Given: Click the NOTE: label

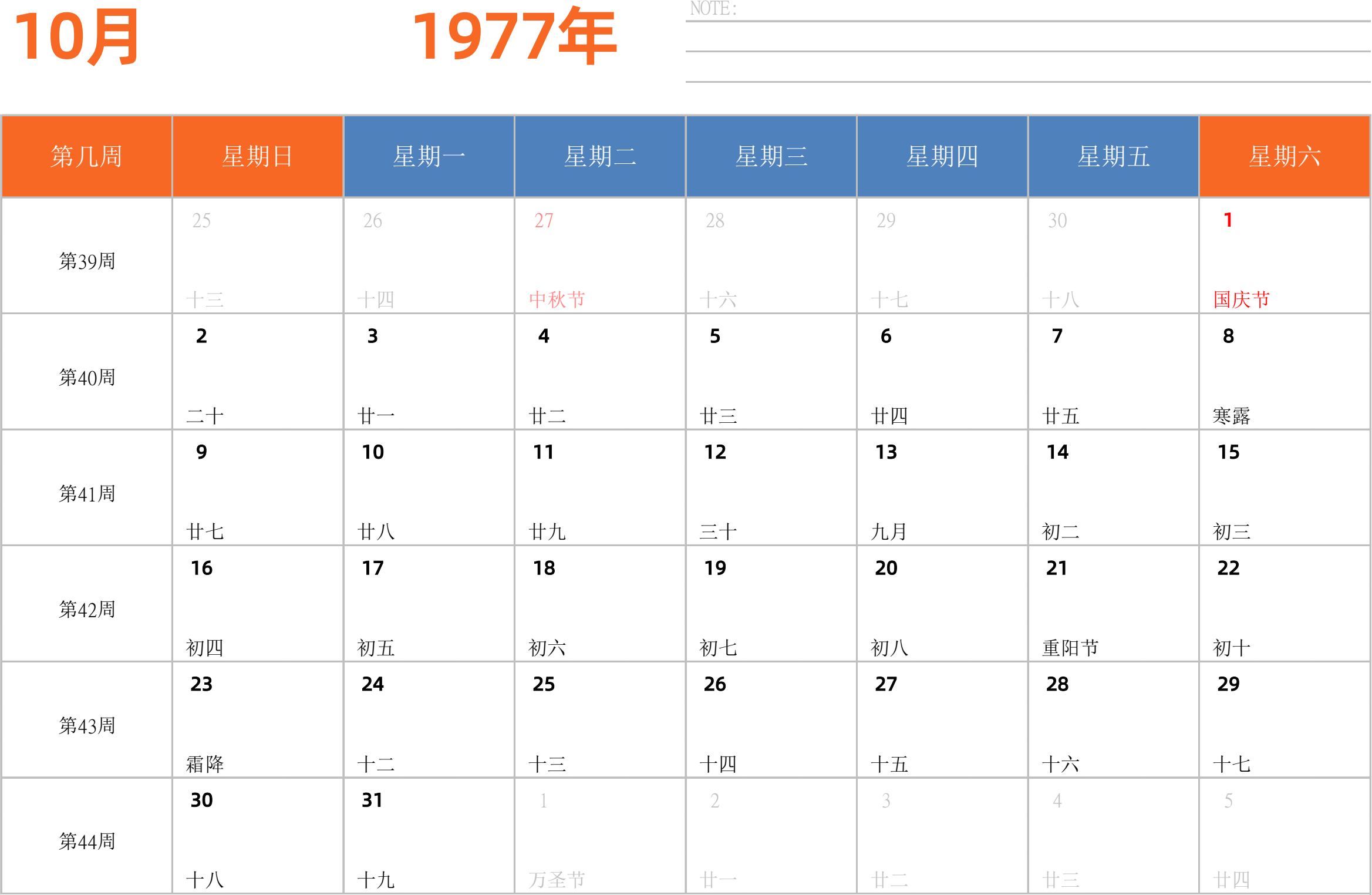Looking at the screenshot, I should point(713,8).
